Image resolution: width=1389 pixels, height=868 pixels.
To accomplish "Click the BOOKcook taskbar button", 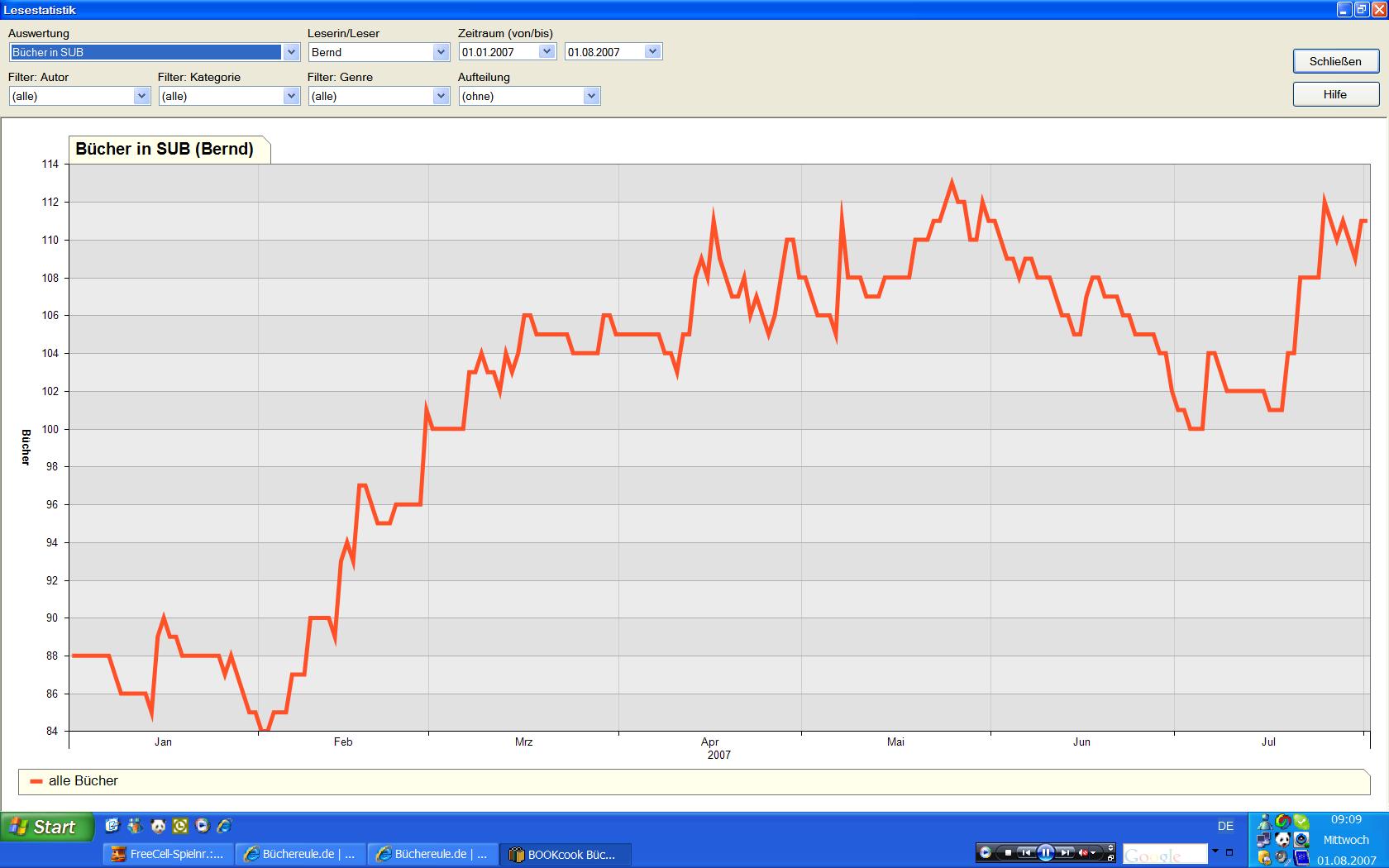I will [x=565, y=854].
